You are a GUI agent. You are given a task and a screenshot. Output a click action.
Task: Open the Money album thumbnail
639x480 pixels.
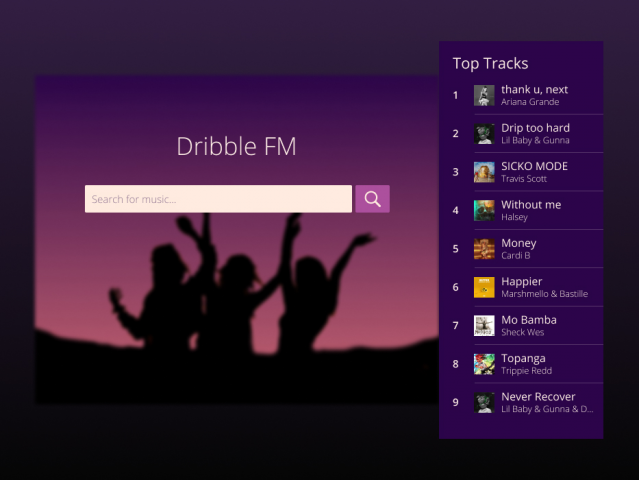pos(484,249)
